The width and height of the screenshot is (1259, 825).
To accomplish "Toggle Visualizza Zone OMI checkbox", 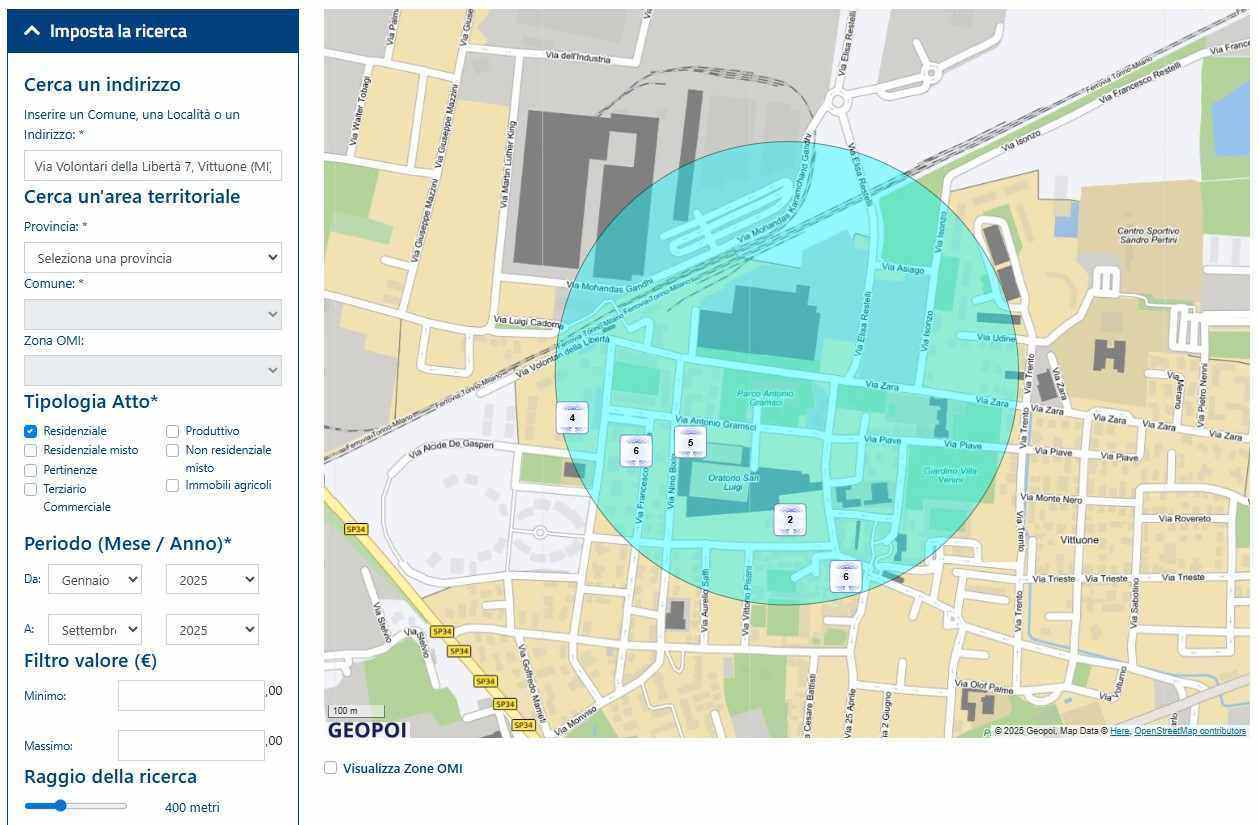I will pos(331,768).
